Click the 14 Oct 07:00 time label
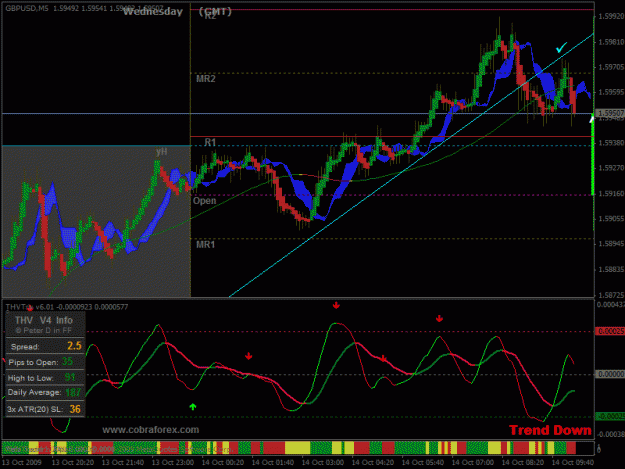 [x=473, y=463]
